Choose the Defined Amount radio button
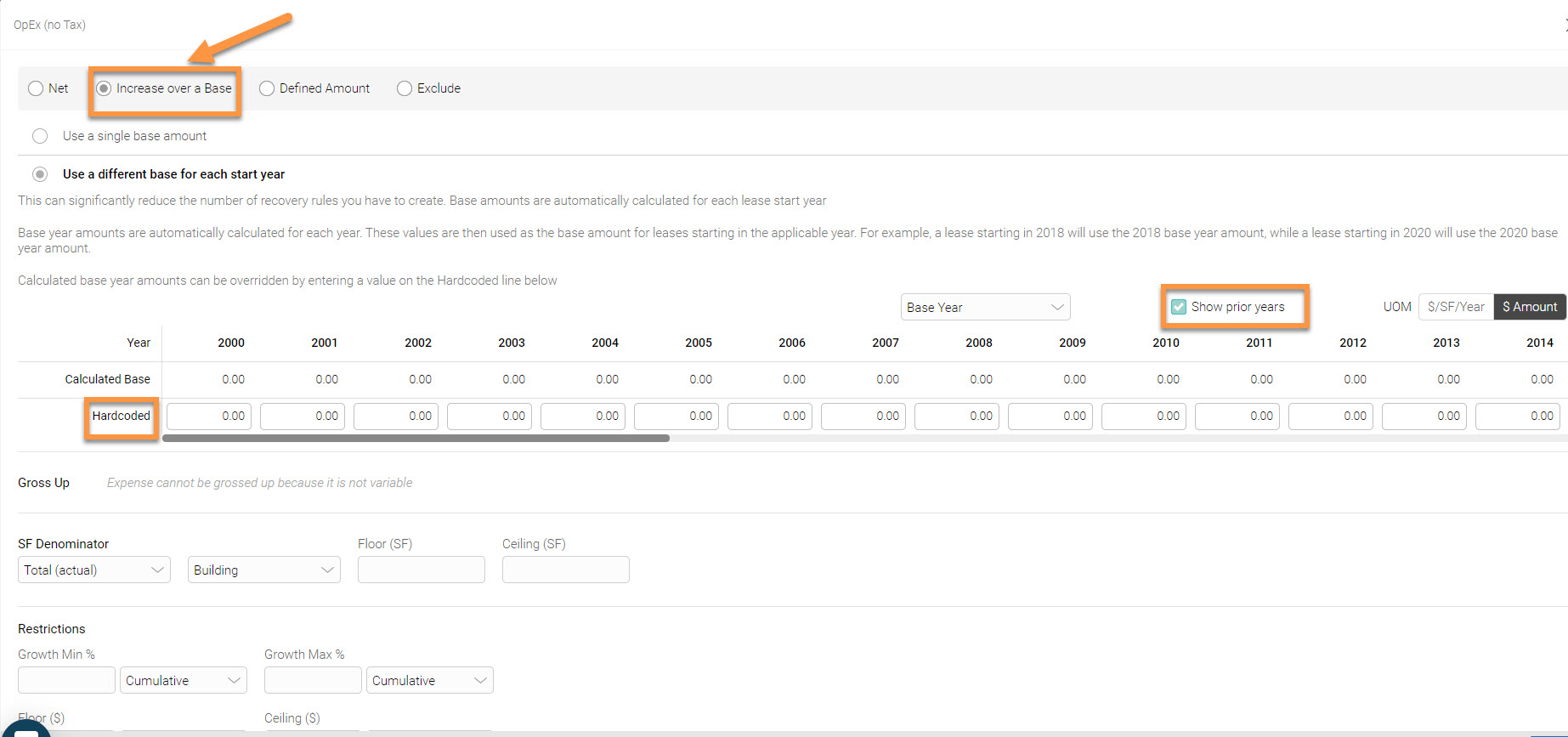This screenshot has height=737, width=1568. click(x=267, y=88)
